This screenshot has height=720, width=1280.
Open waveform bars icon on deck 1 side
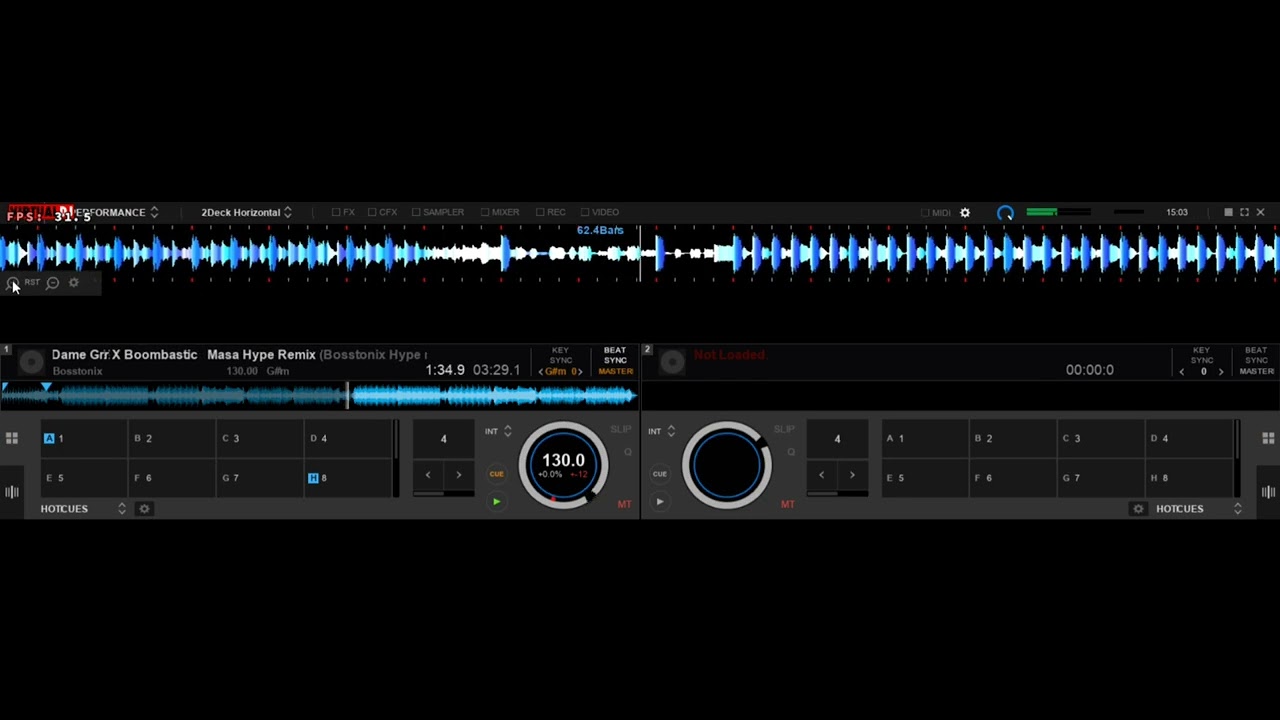pos(12,492)
